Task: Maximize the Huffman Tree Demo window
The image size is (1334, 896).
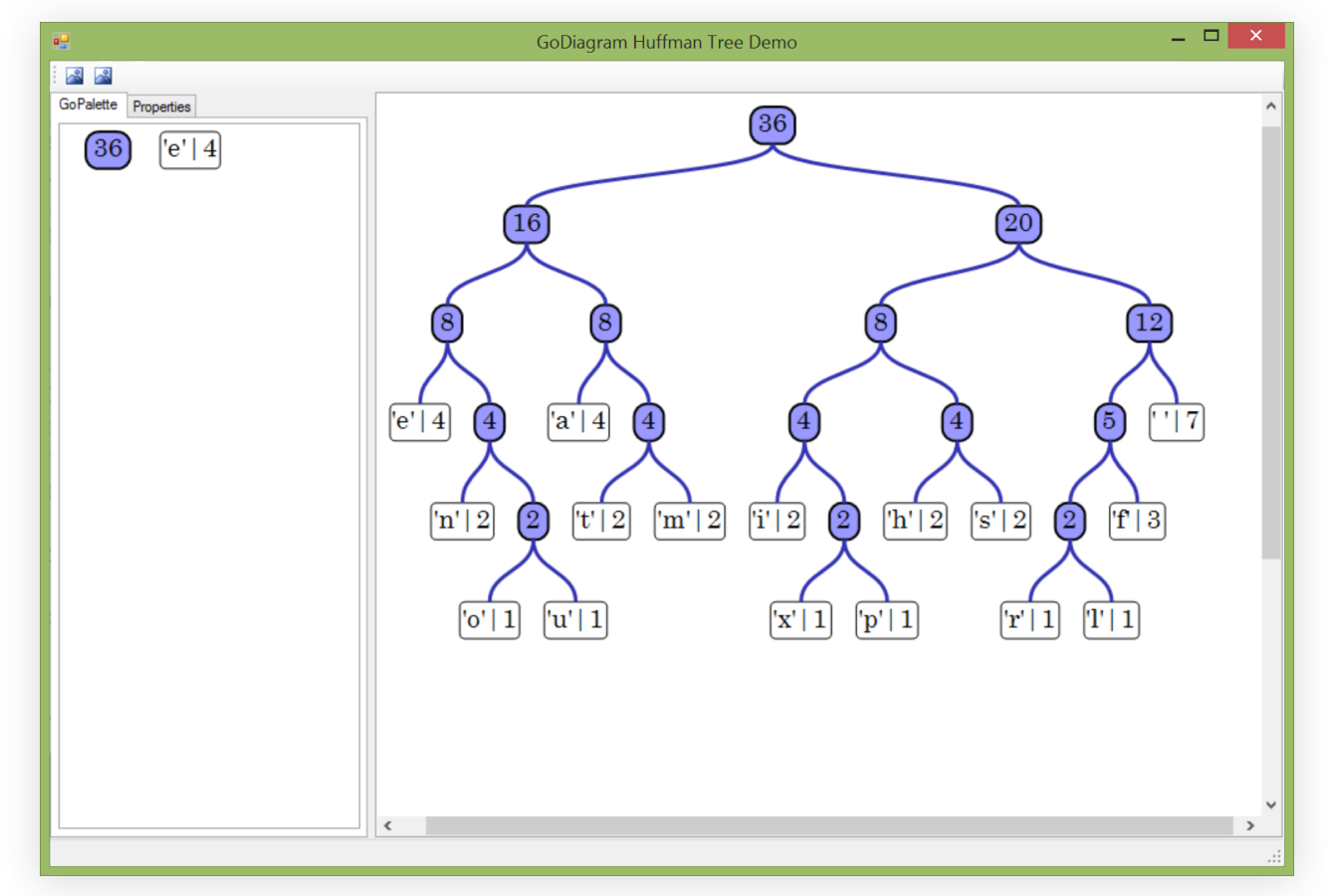Action: click(x=1211, y=36)
